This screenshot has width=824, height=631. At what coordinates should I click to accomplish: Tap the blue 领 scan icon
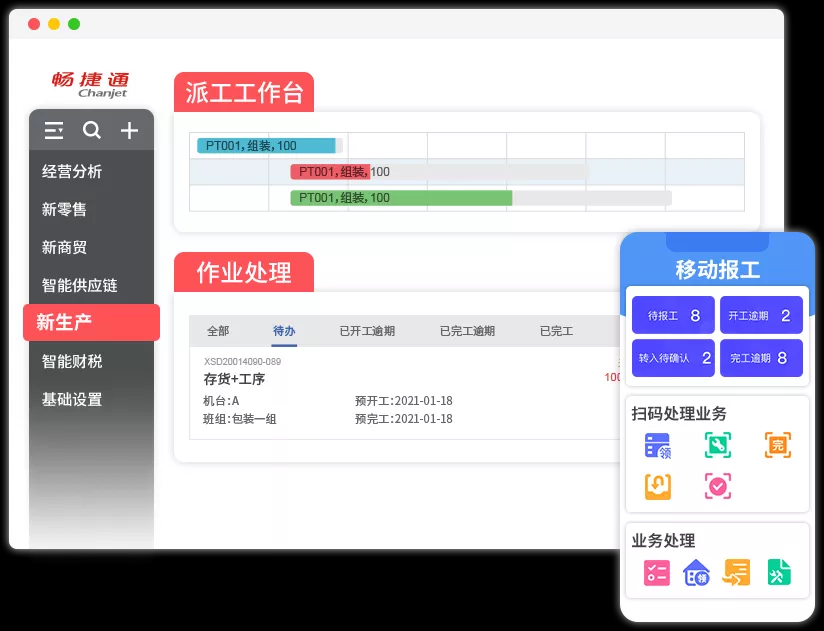tap(657, 445)
